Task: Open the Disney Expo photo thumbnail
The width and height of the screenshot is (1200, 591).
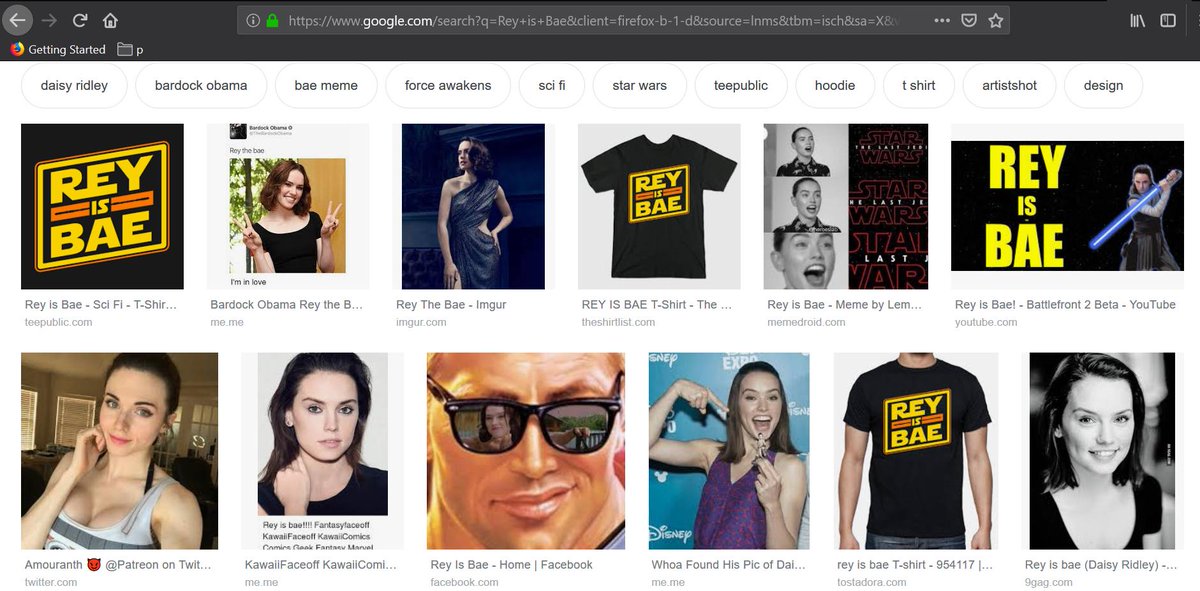Action: tap(729, 451)
